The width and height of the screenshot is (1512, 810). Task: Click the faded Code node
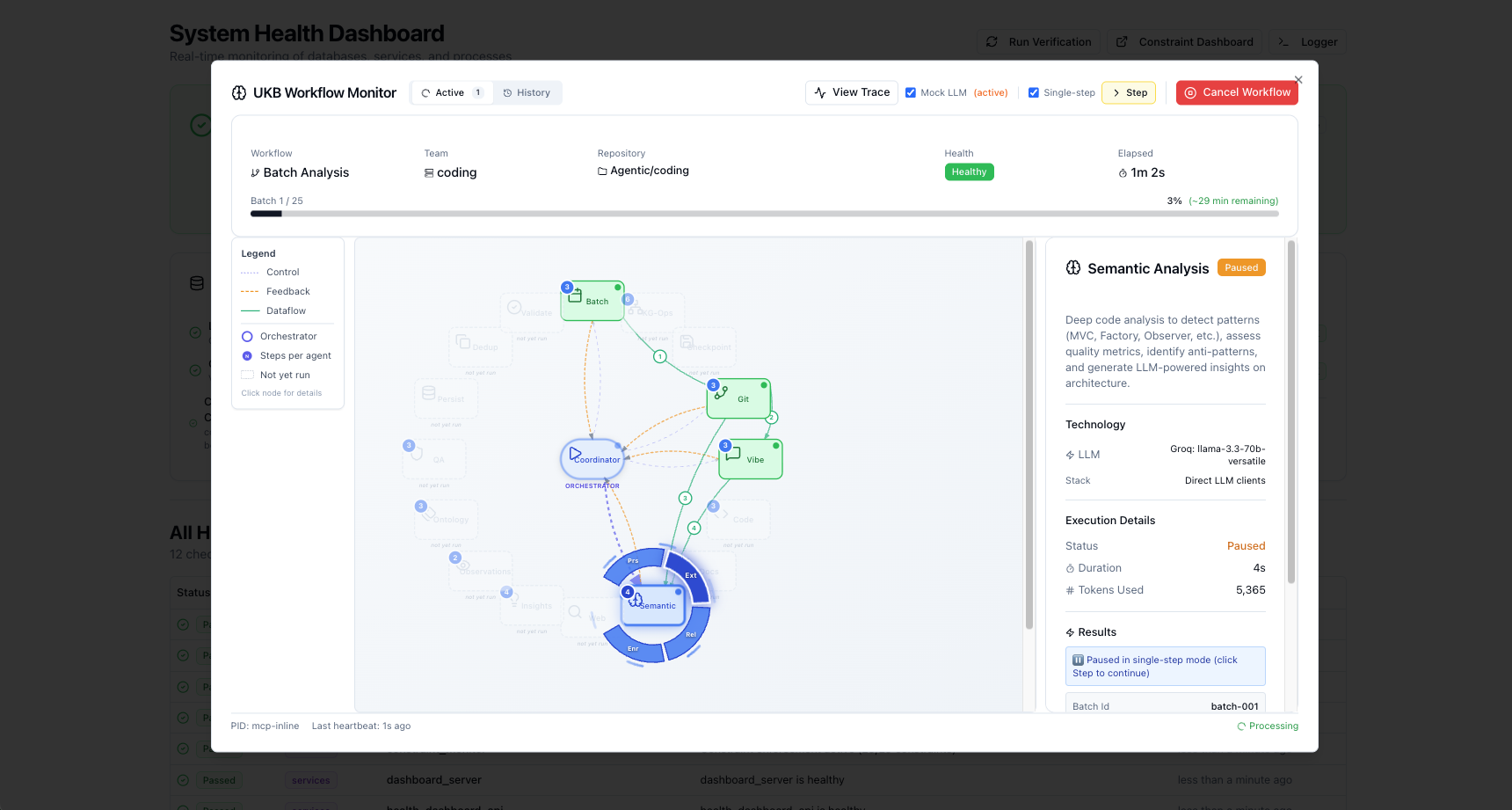[738, 520]
